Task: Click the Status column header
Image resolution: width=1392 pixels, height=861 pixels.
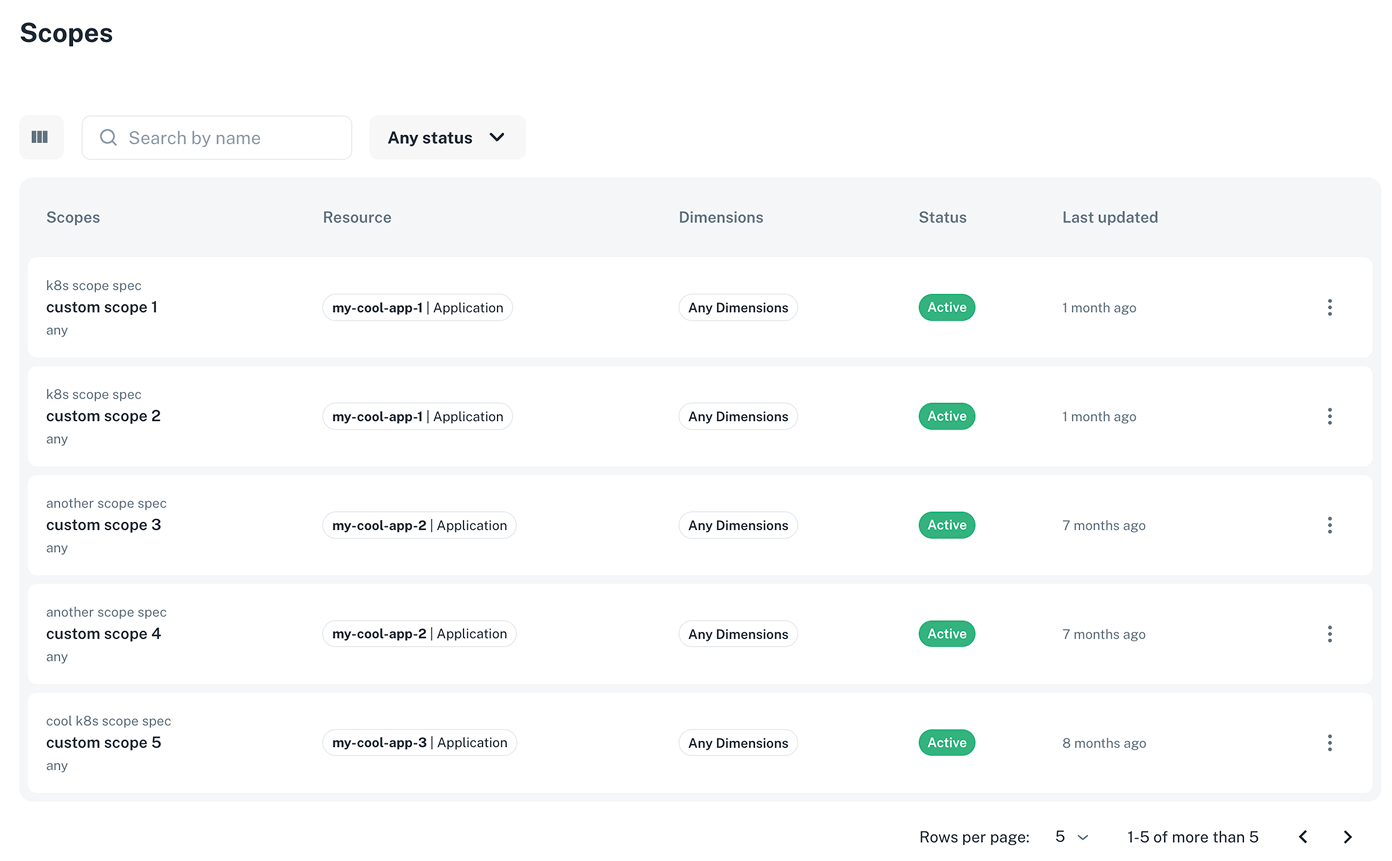Action: coord(942,217)
